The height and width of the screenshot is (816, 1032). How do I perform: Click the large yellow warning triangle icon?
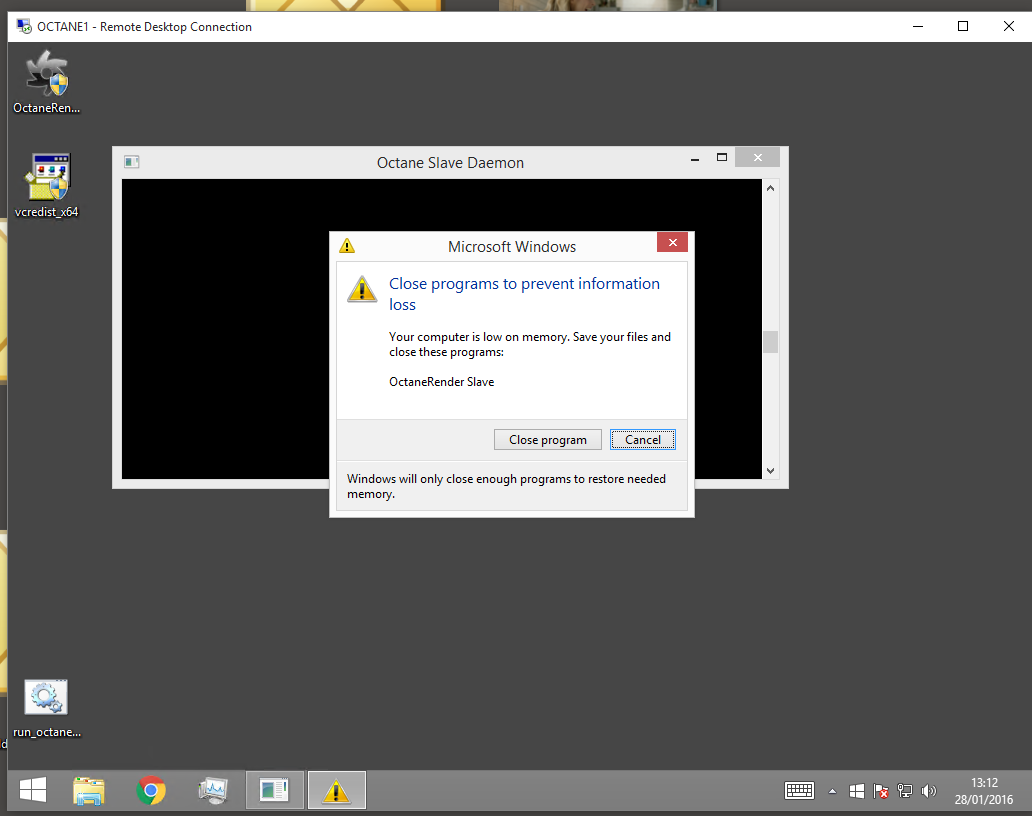pyautogui.click(x=362, y=290)
